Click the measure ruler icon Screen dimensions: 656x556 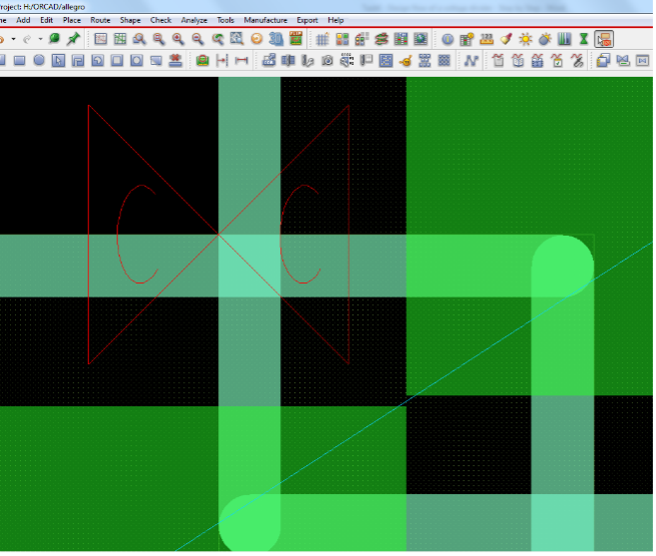tap(486, 39)
